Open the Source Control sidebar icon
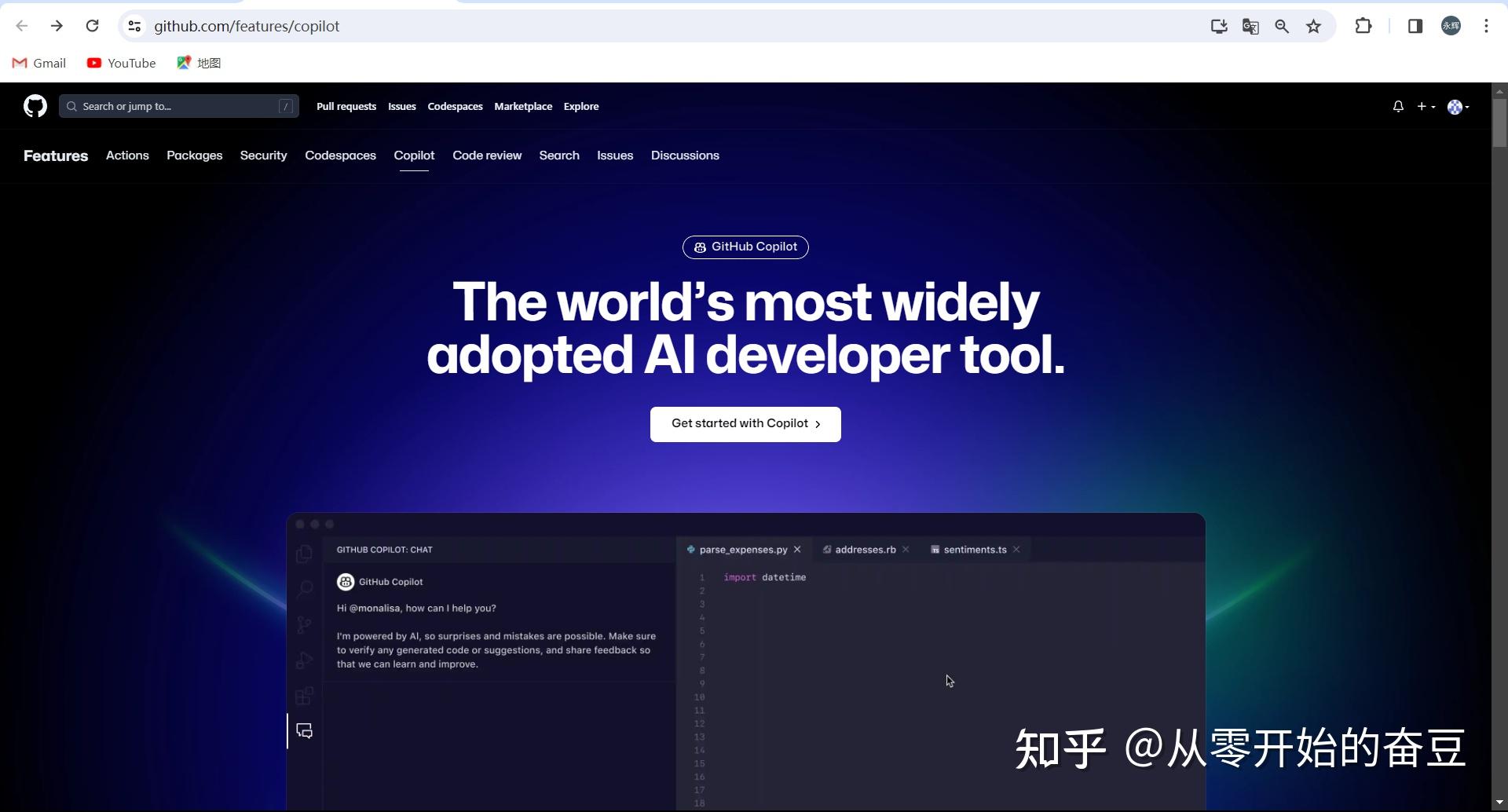Screen dimensions: 1508x812 point(304,624)
